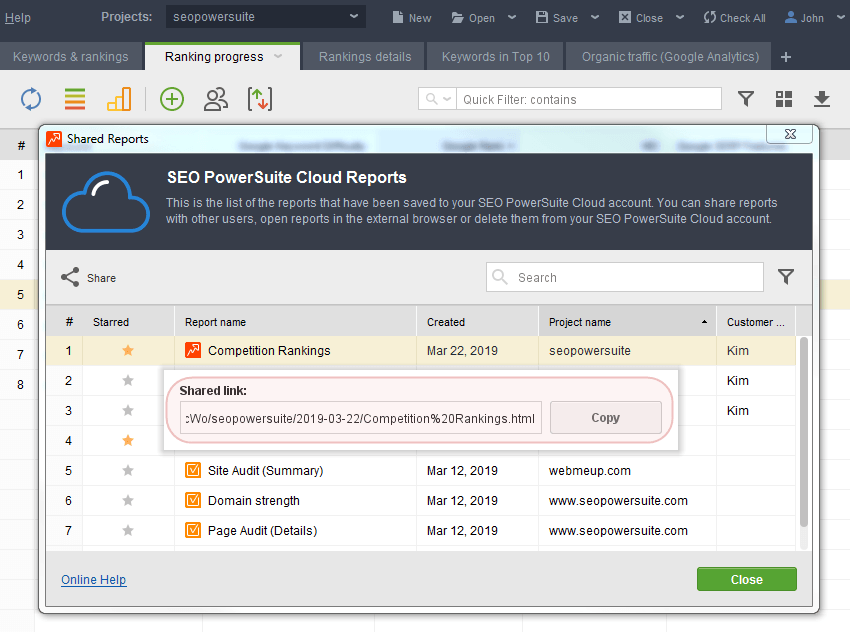Screen dimensions: 850x632
Task: Star the Page Audit (Details) report
Action: pyautogui.click(x=128, y=530)
